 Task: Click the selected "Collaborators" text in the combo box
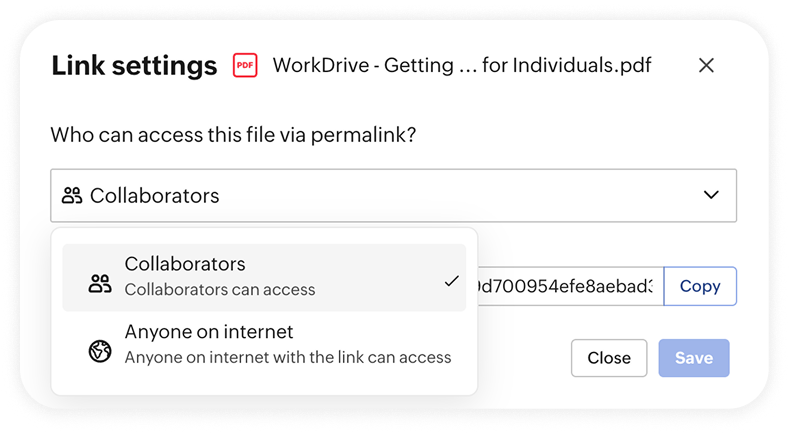(155, 196)
